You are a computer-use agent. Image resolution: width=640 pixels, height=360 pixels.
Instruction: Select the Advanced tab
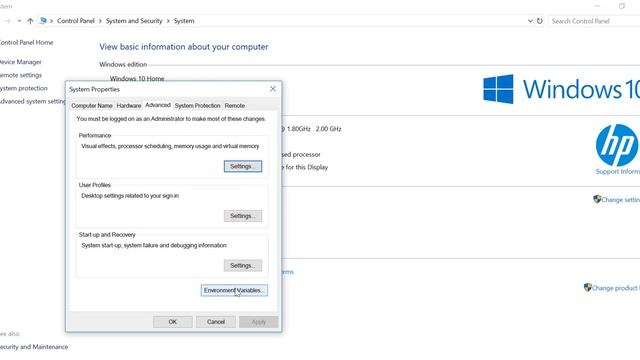click(158, 105)
